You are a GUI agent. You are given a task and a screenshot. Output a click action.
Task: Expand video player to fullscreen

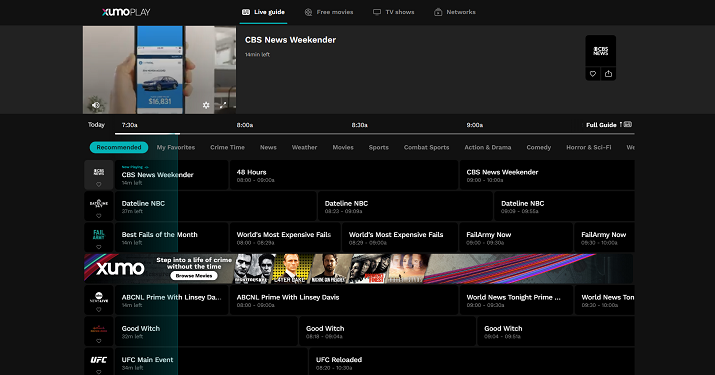(x=223, y=105)
